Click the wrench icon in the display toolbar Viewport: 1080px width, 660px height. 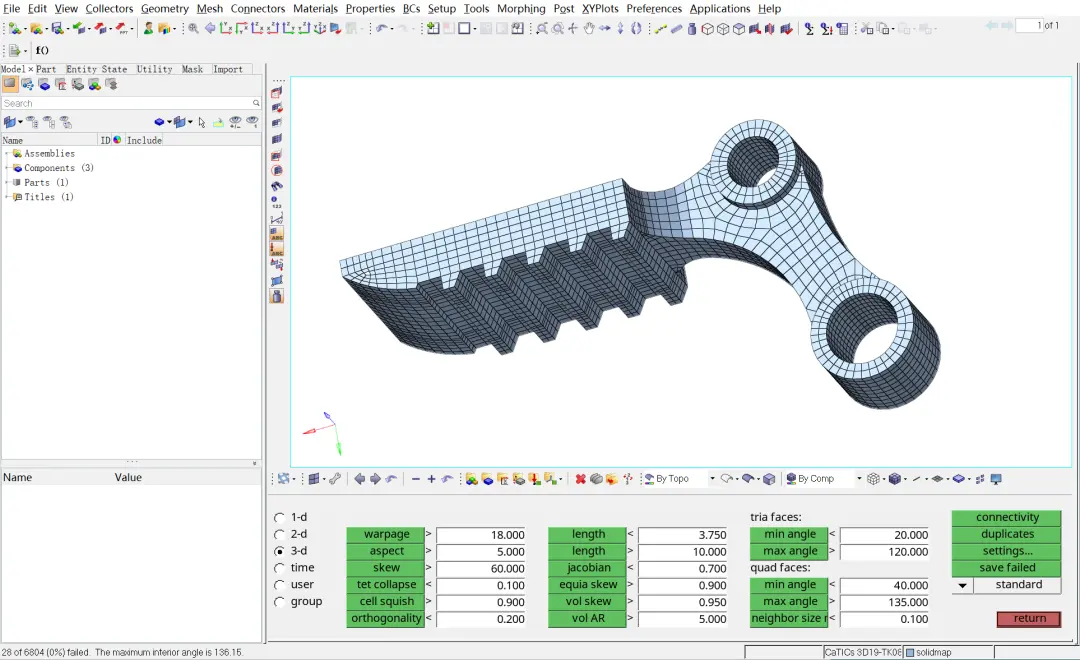click(335, 479)
